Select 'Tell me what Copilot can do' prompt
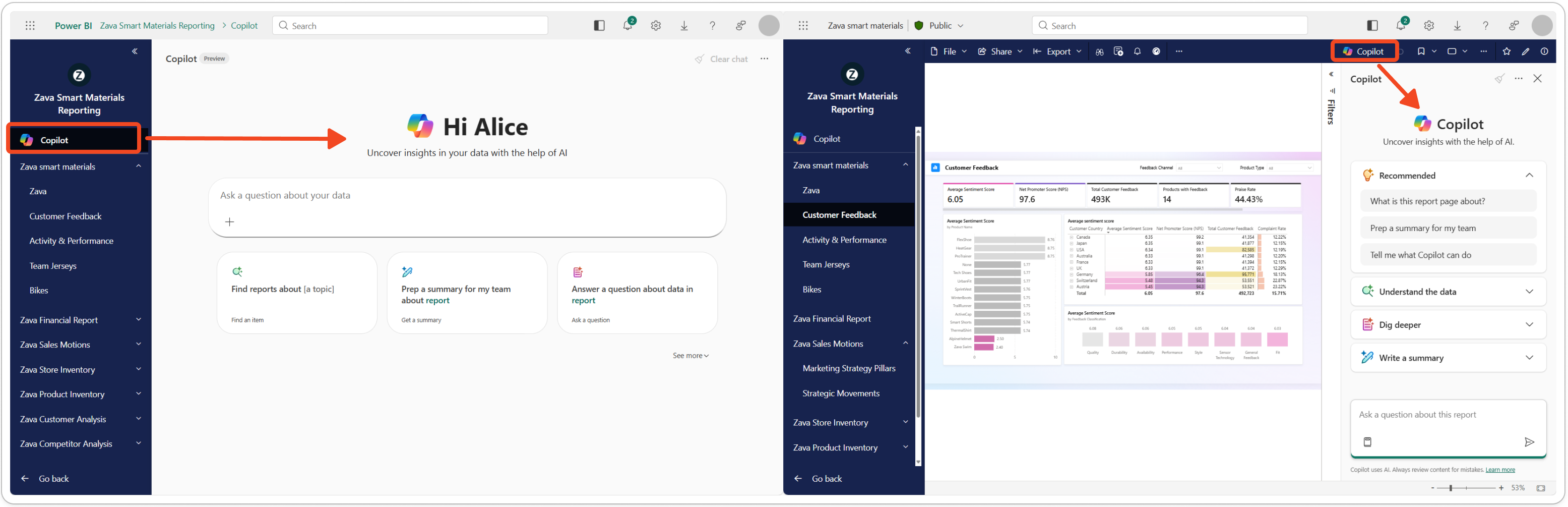The image size is (1568, 507). (1448, 255)
